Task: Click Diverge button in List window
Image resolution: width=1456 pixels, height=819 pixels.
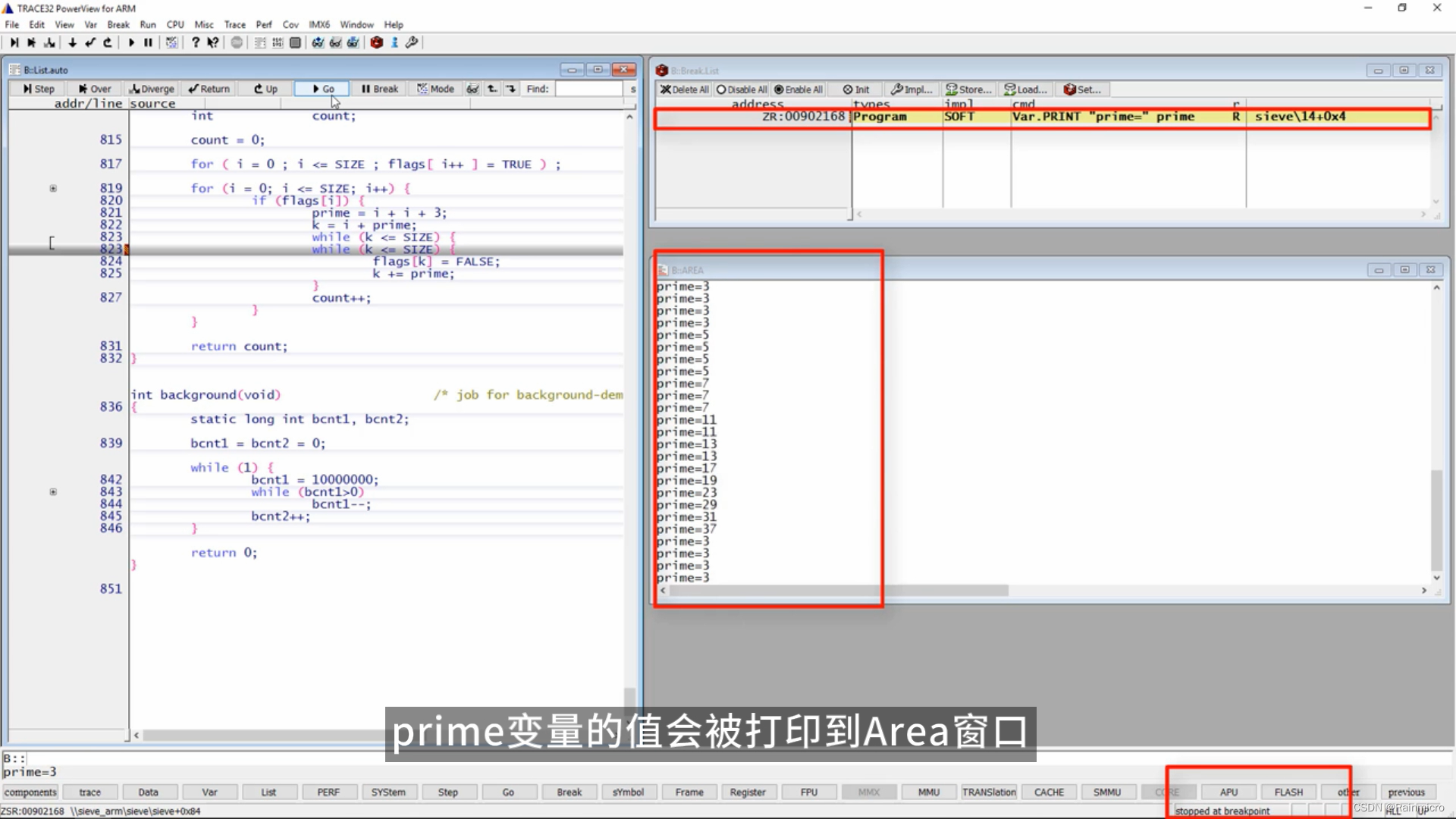Action: pyautogui.click(x=152, y=89)
